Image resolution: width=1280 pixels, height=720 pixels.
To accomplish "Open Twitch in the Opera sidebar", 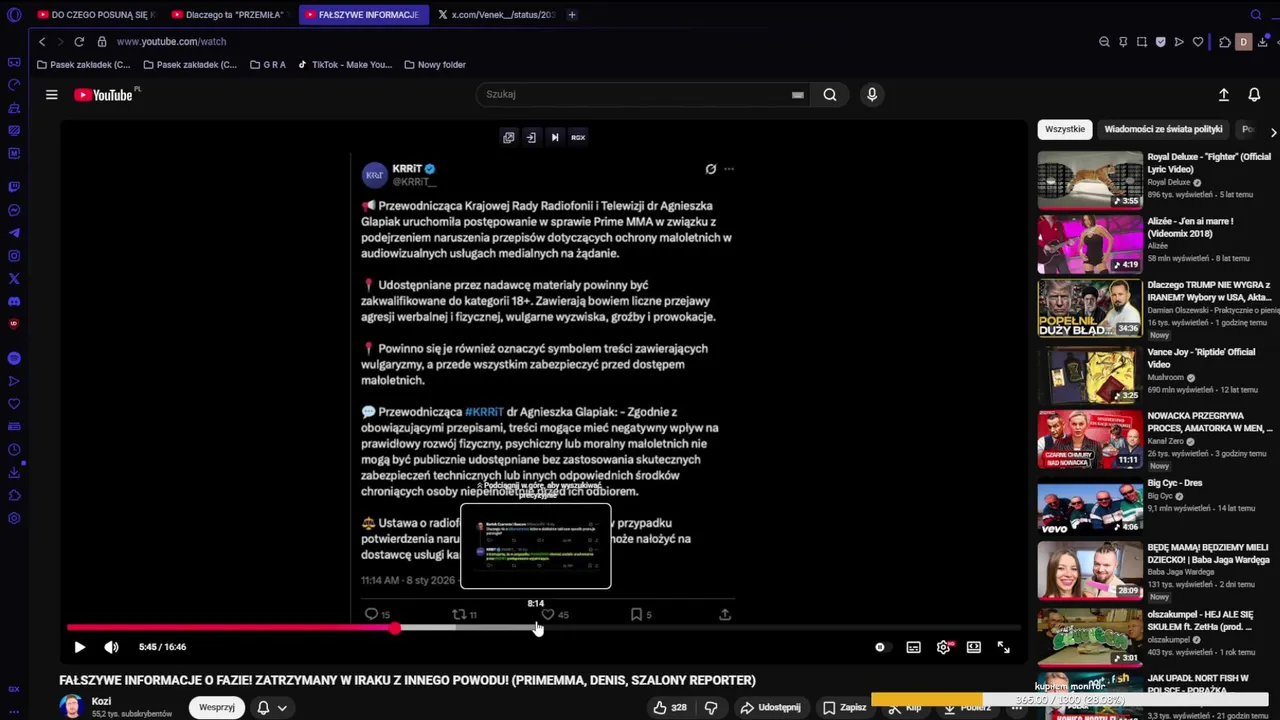I will 14,187.
